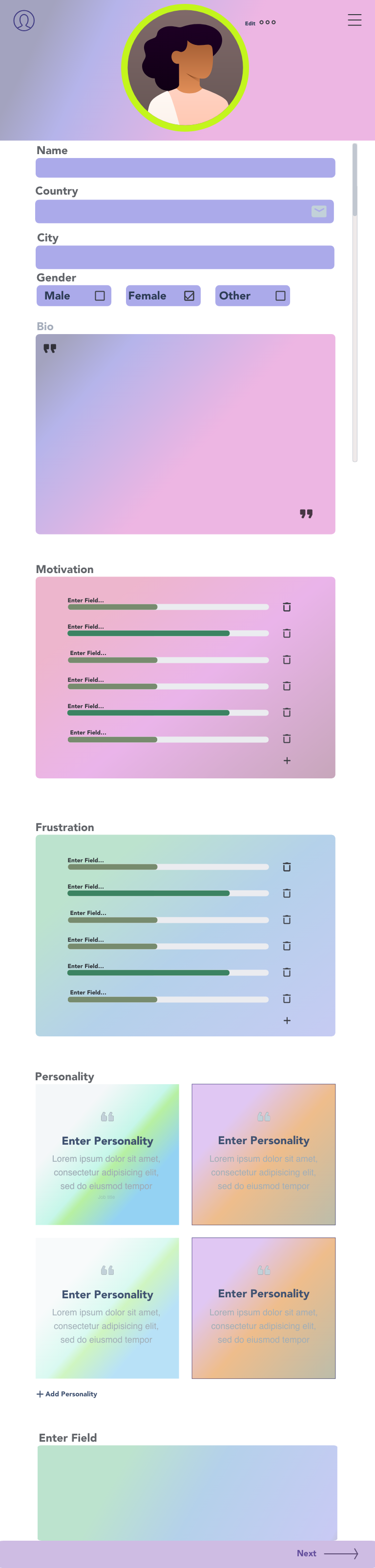Click the Next arrow icon
375x1568 pixels.
click(341, 1553)
